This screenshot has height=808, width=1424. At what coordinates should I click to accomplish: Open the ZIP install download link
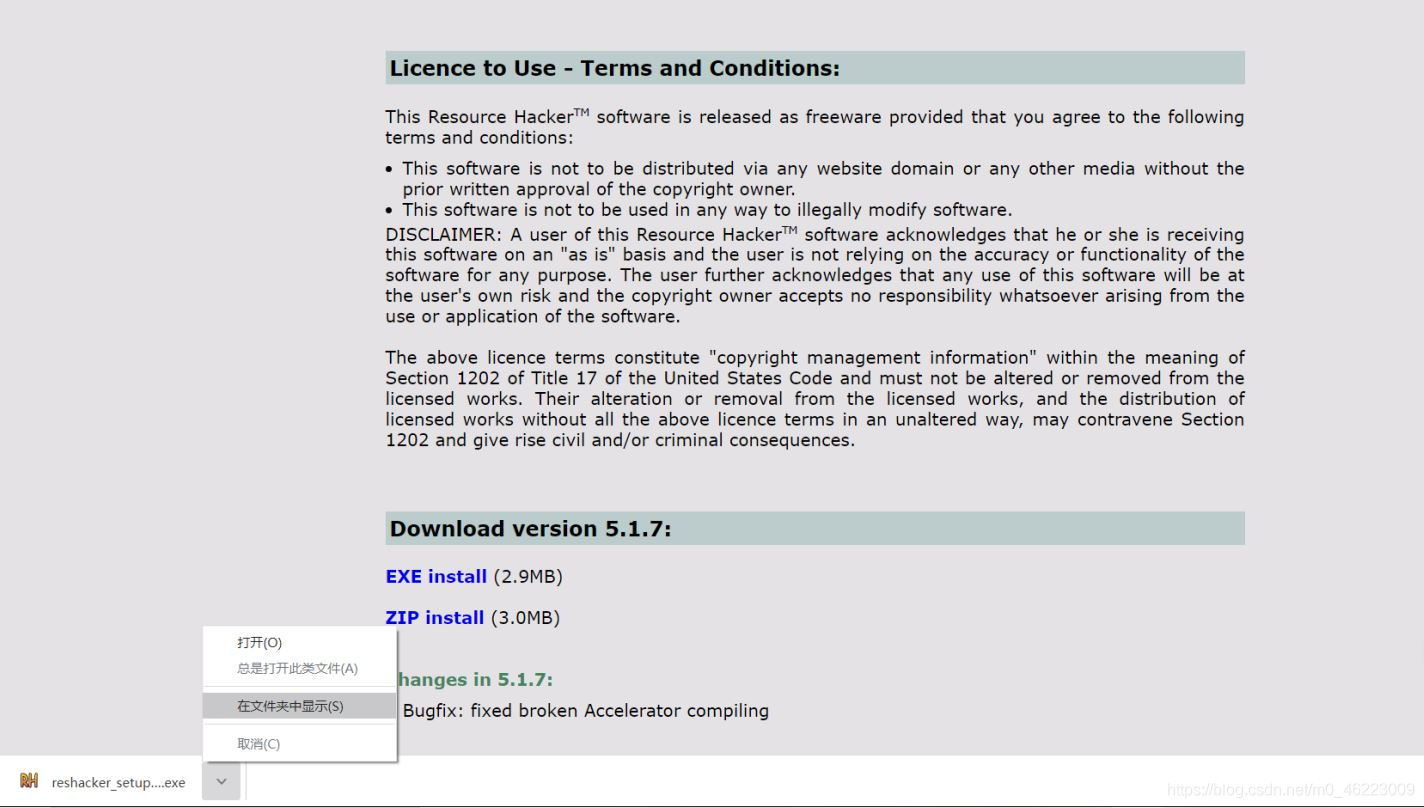[435, 618]
